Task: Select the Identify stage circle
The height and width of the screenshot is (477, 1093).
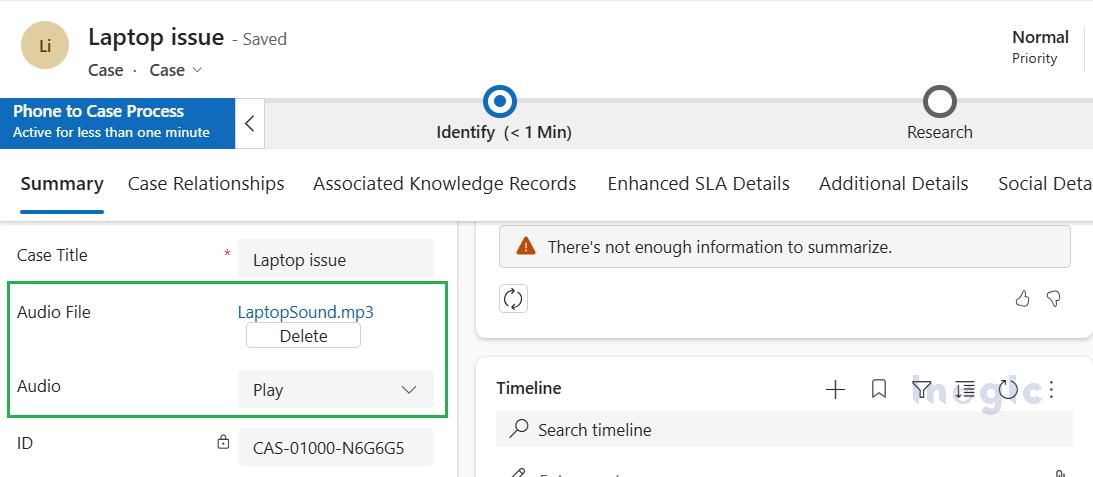Action: pos(499,102)
